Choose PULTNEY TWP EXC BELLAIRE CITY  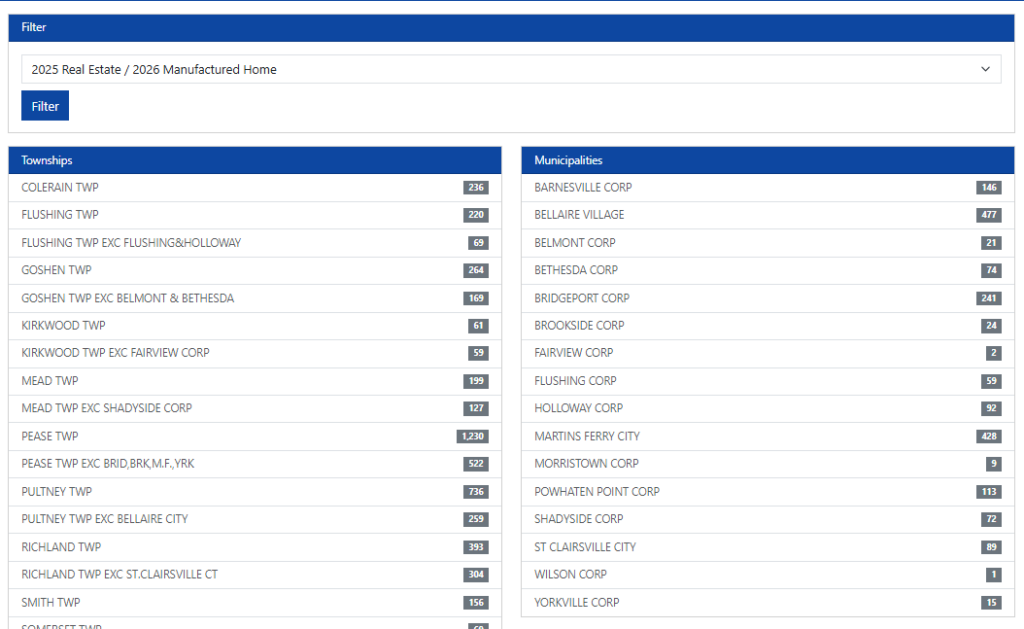(x=105, y=519)
